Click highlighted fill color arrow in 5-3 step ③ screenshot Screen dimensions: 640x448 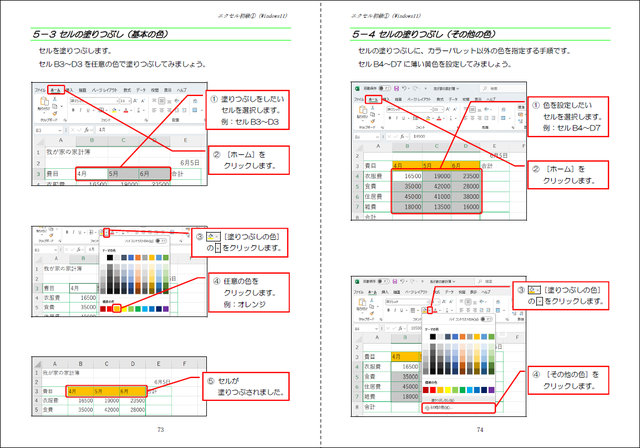107,233
